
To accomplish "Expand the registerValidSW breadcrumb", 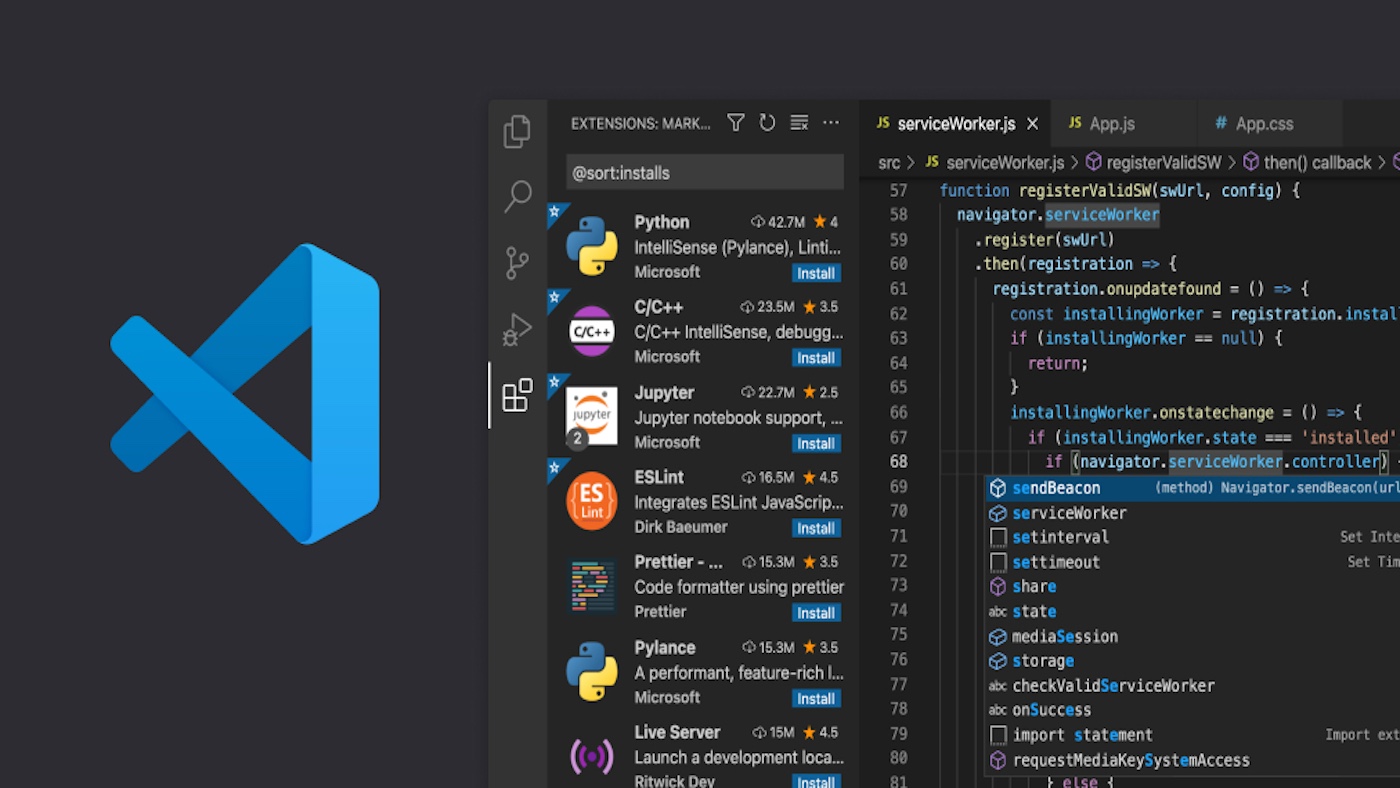I will 1154,162.
